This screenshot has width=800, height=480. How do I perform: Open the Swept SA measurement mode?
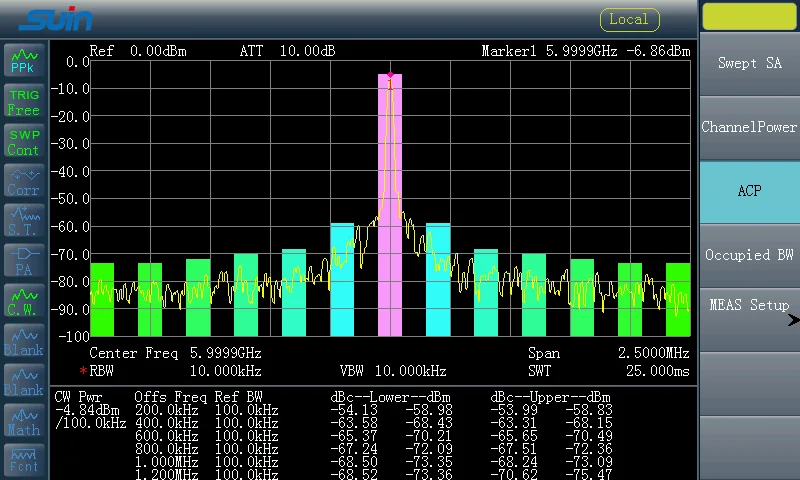pyautogui.click(x=749, y=63)
